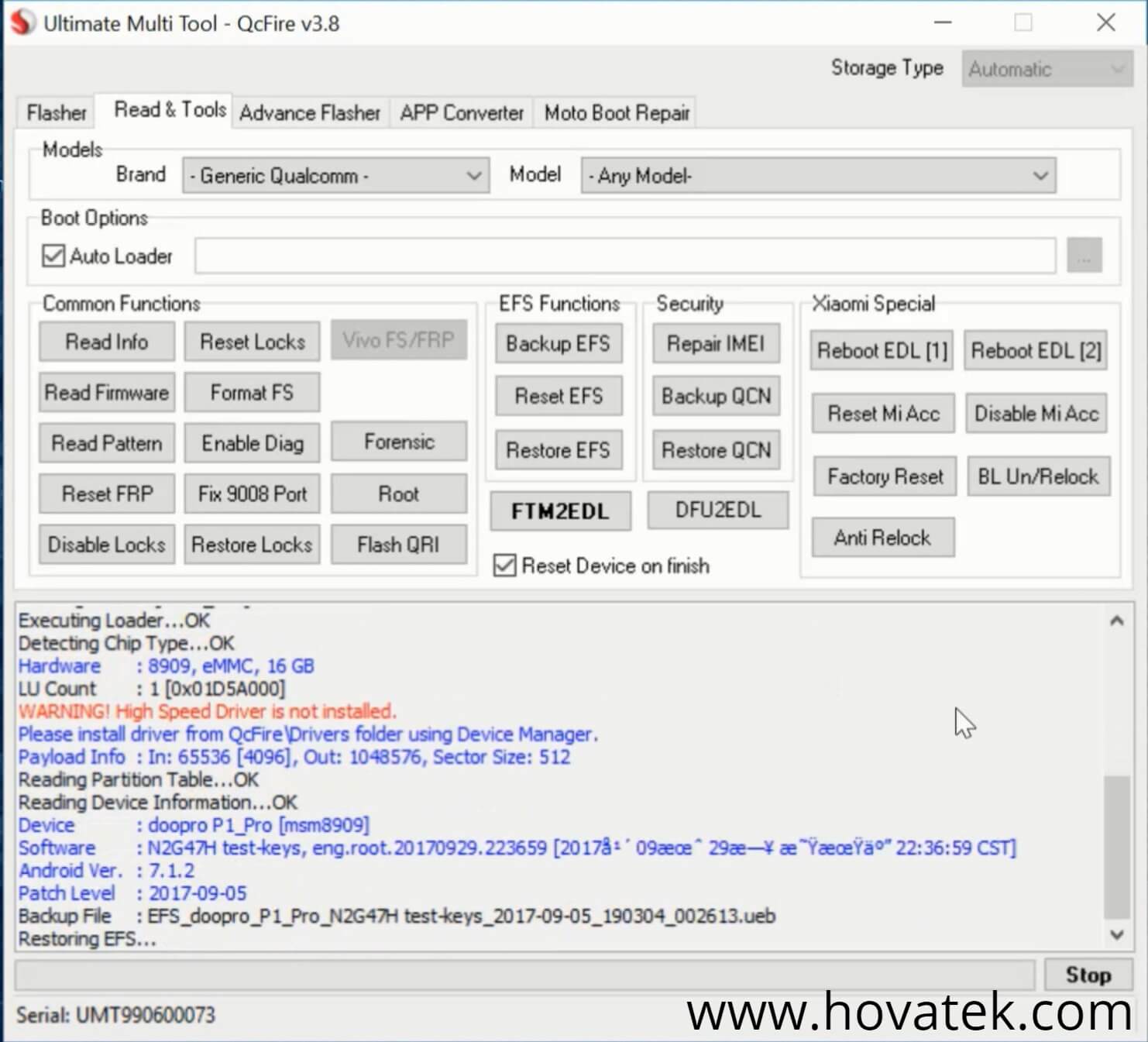Image resolution: width=1148 pixels, height=1042 pixels.
Task: Click the Read Firmware button
Action: tap(107, 393)
